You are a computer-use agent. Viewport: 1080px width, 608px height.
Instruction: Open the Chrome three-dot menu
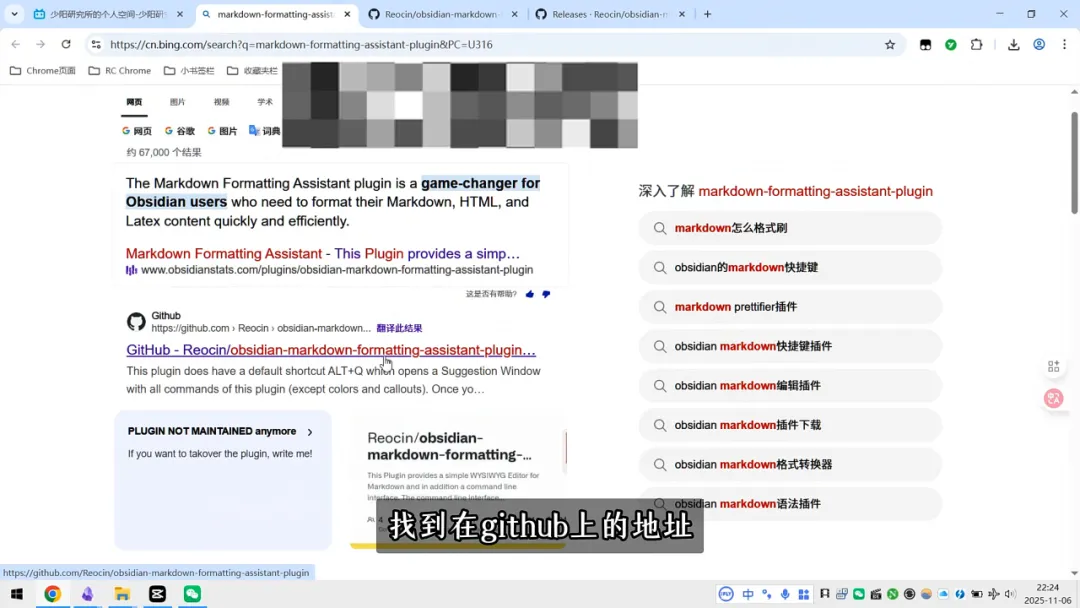pyautogui.click(x=1063, y=45)
